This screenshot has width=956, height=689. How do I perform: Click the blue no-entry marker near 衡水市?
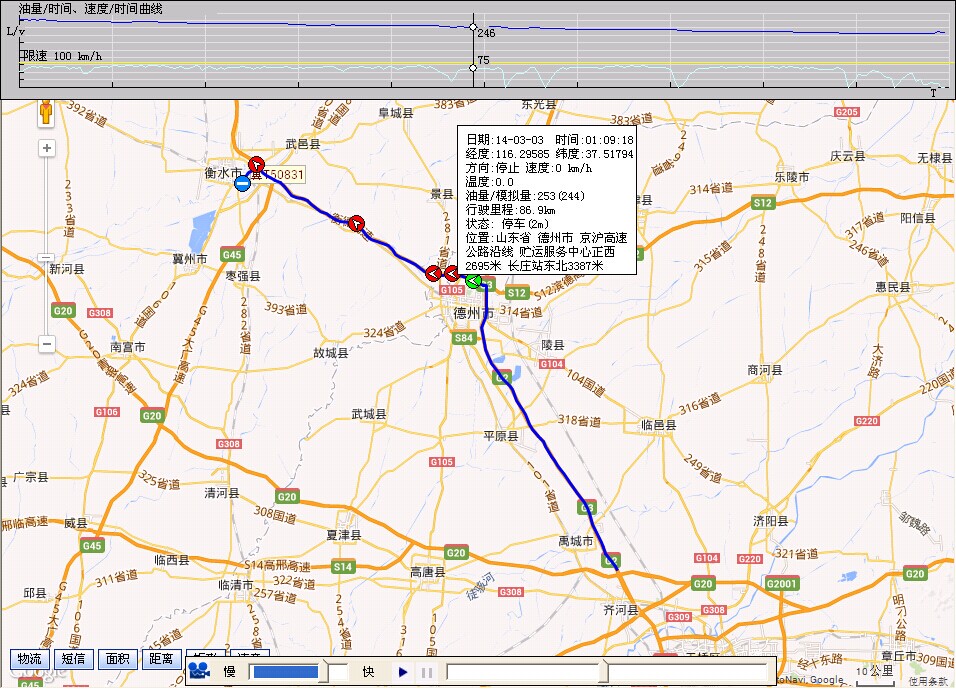point(240,186)
